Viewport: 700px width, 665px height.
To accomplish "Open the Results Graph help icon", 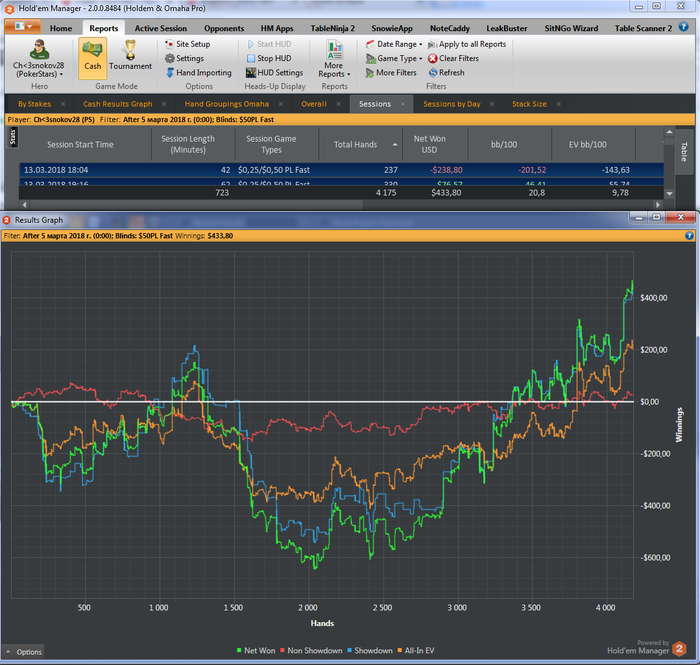I will pyautogui.click(x=689, y=236).
